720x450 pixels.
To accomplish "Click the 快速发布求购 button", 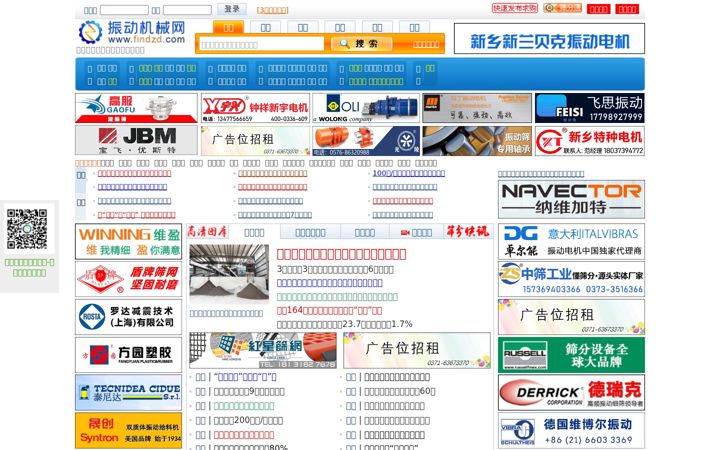I will pyautogui.click(x=514, y=8).
